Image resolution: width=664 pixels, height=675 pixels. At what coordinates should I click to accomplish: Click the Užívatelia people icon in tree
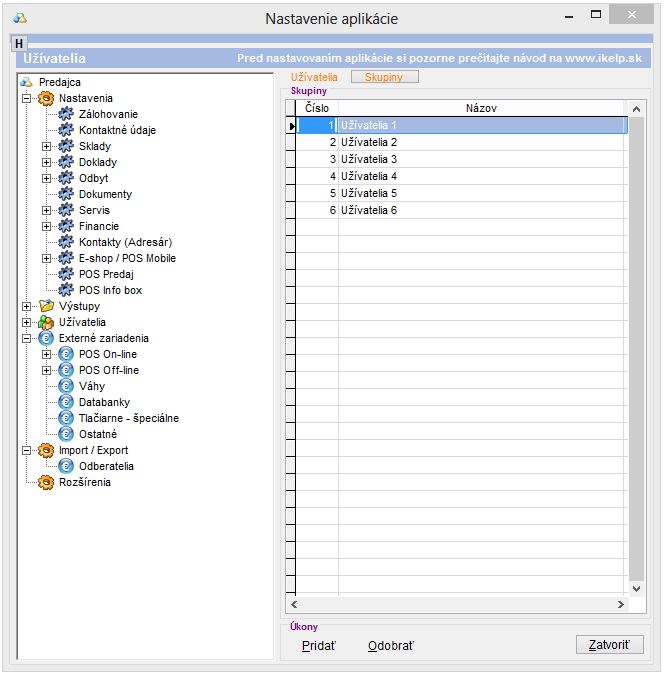pyautogui.click(x=45, y=322)
